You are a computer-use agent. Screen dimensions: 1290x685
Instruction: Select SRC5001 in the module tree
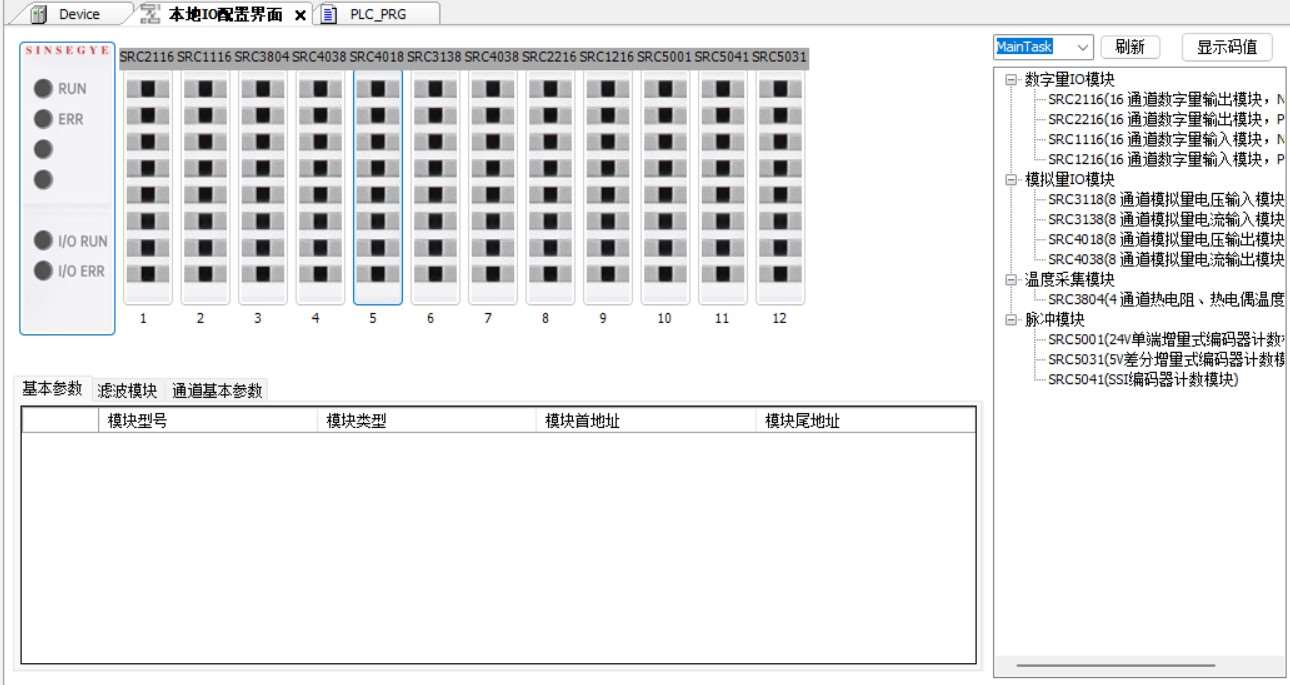(1166, 339)
